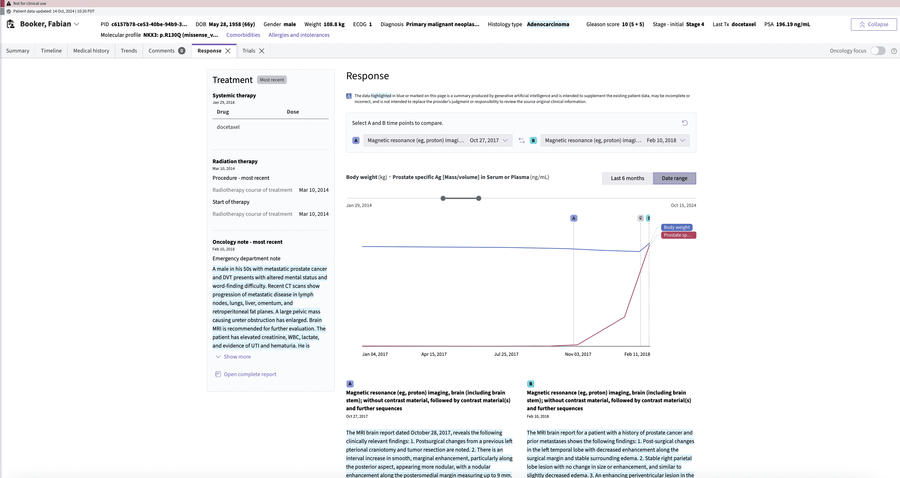Switch to the Medical history tab
Viewport: 900px width, 478px height.
tap(91, 50)
